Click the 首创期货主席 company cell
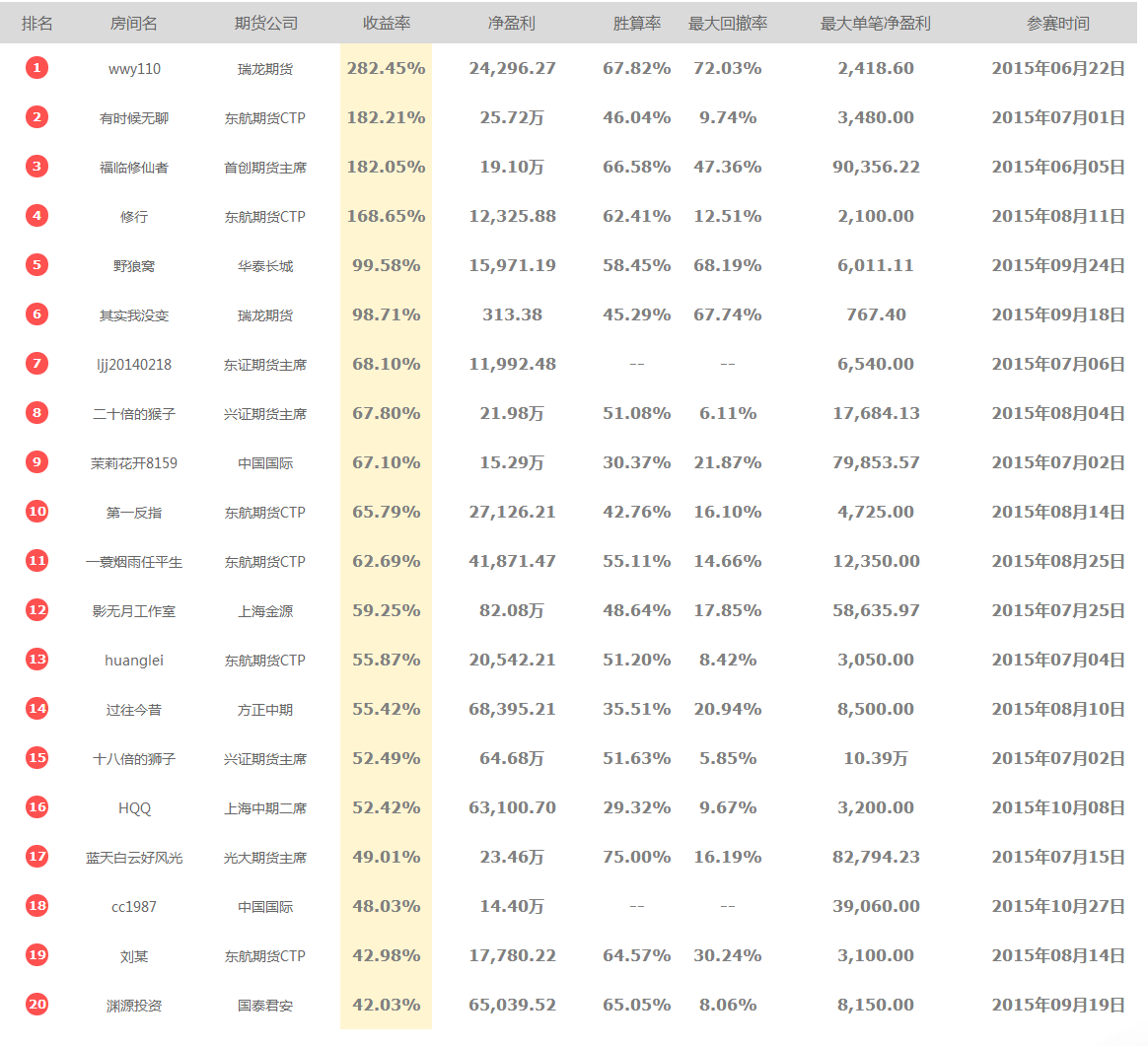This screenshot has height=1046, width=1148. tap(265, 168)
